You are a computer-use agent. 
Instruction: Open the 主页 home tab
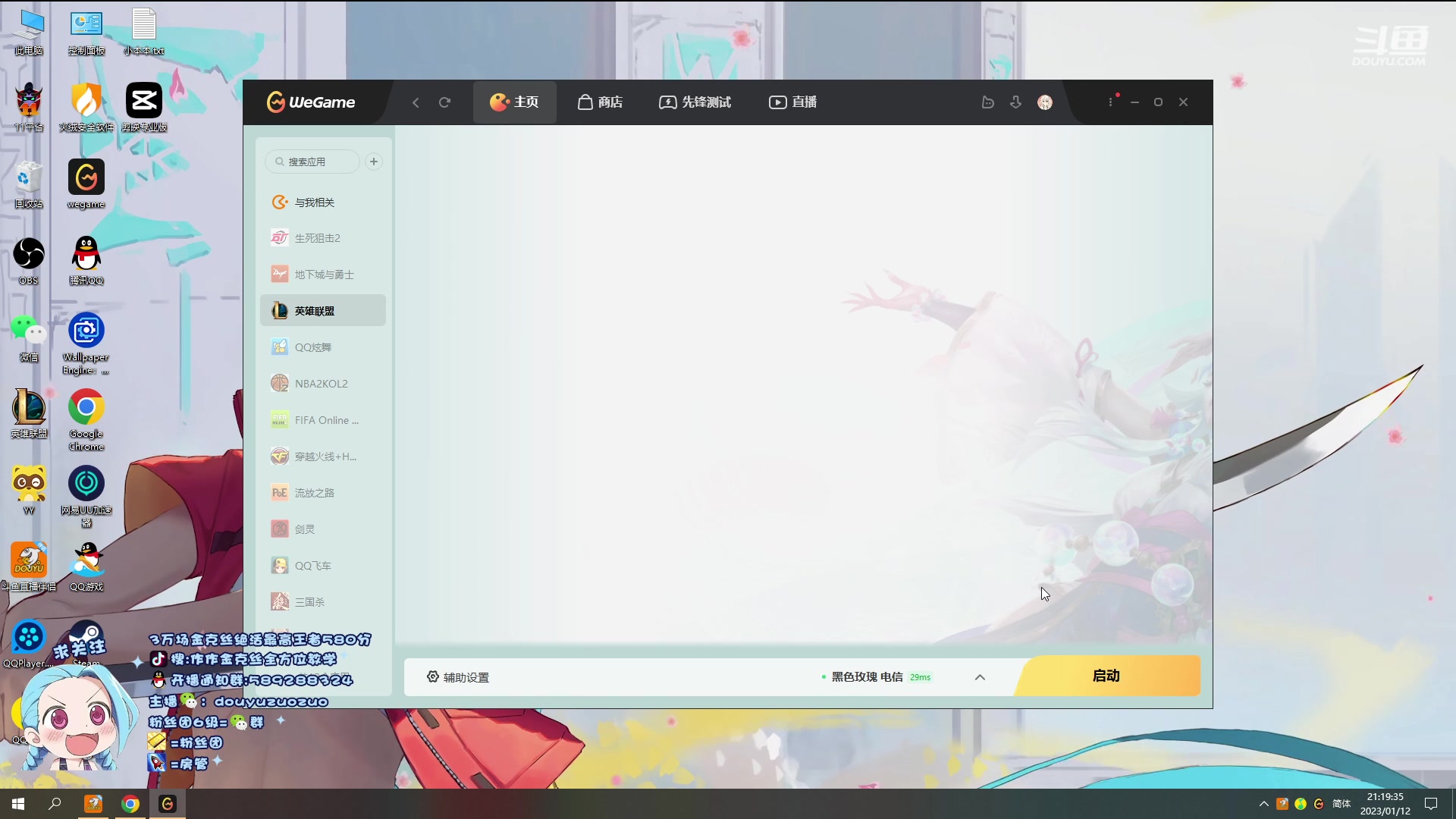tap(514, 102)
